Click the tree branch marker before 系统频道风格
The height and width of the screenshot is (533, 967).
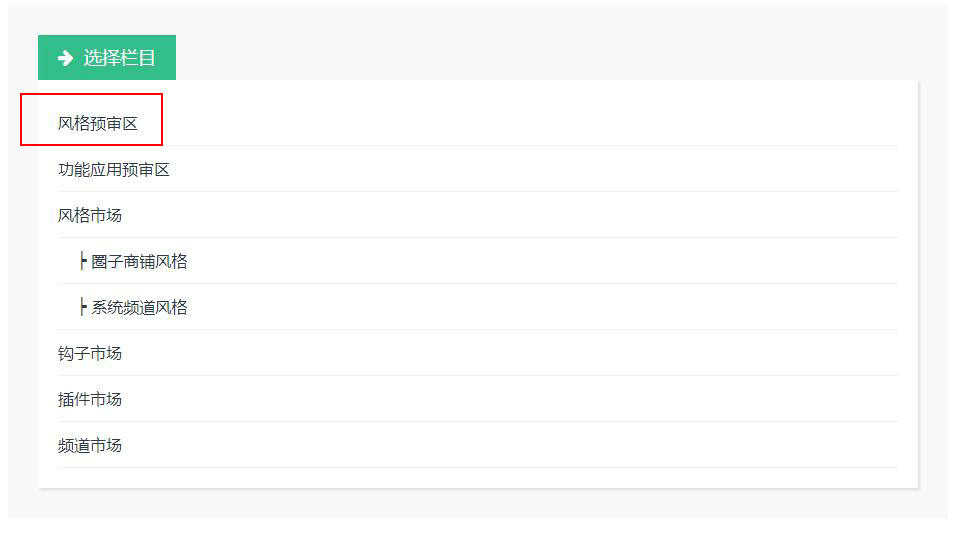(x=83, y=308)
